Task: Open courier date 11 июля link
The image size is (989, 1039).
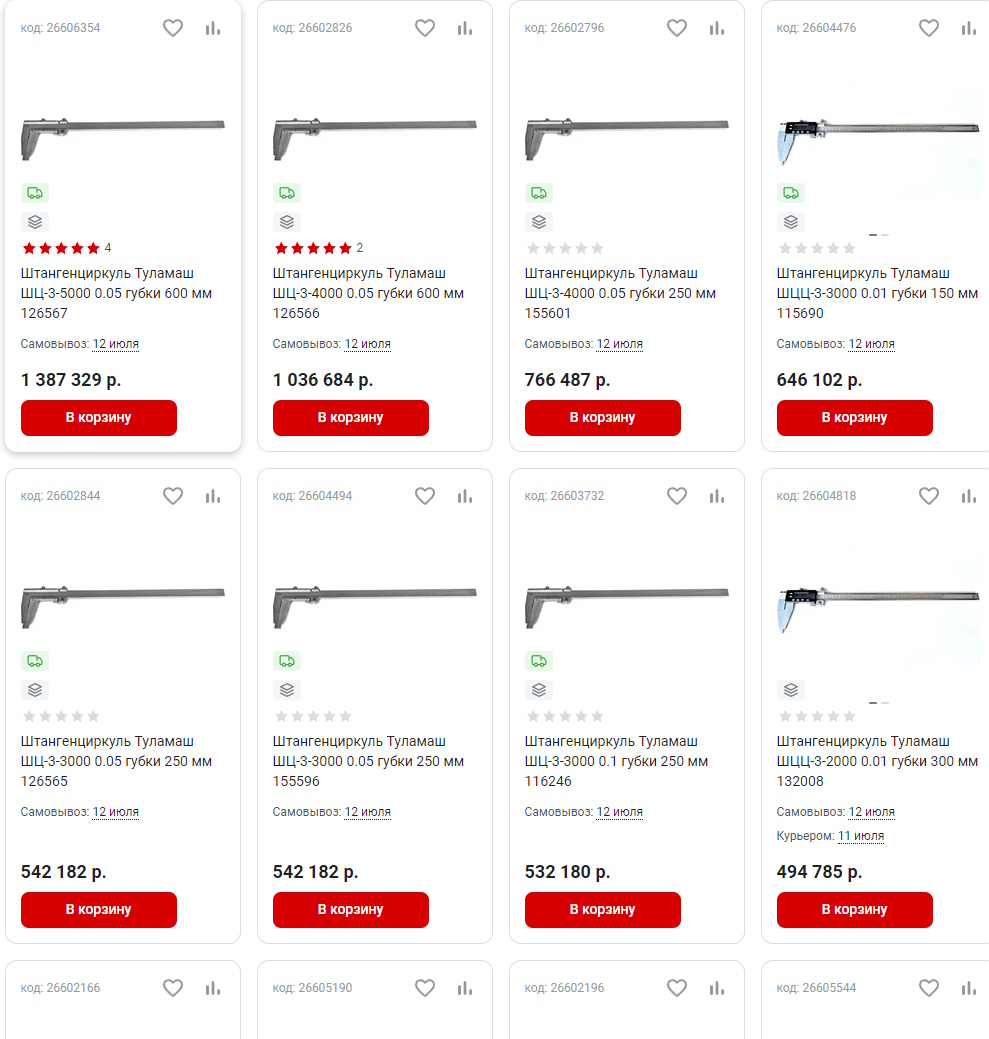Action: coord(860,836)
